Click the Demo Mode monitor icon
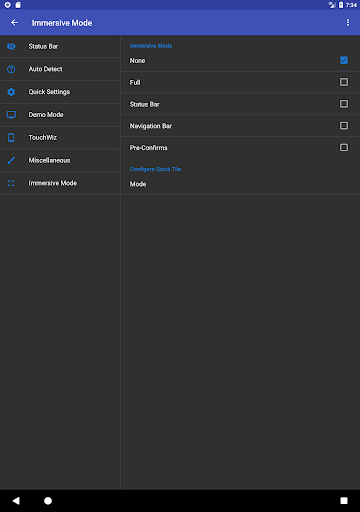The height and width of the screenshot is (512, 360). tap(11, 115)
